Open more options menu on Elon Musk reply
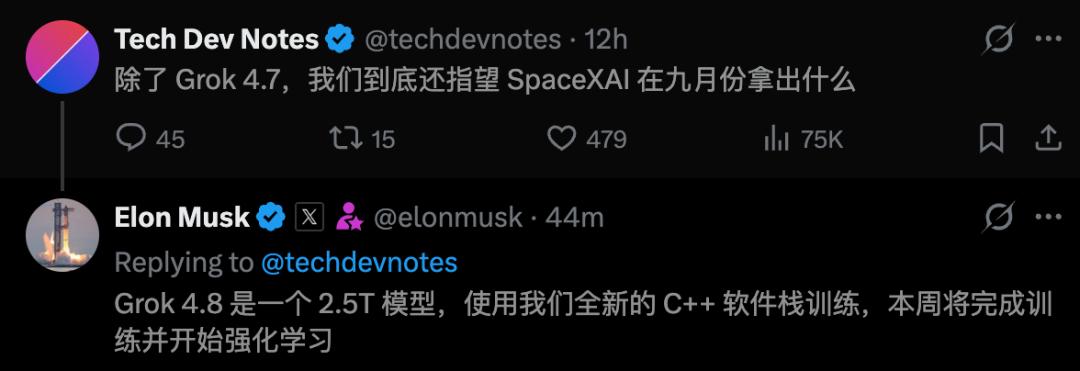 tap(1048, 218)
